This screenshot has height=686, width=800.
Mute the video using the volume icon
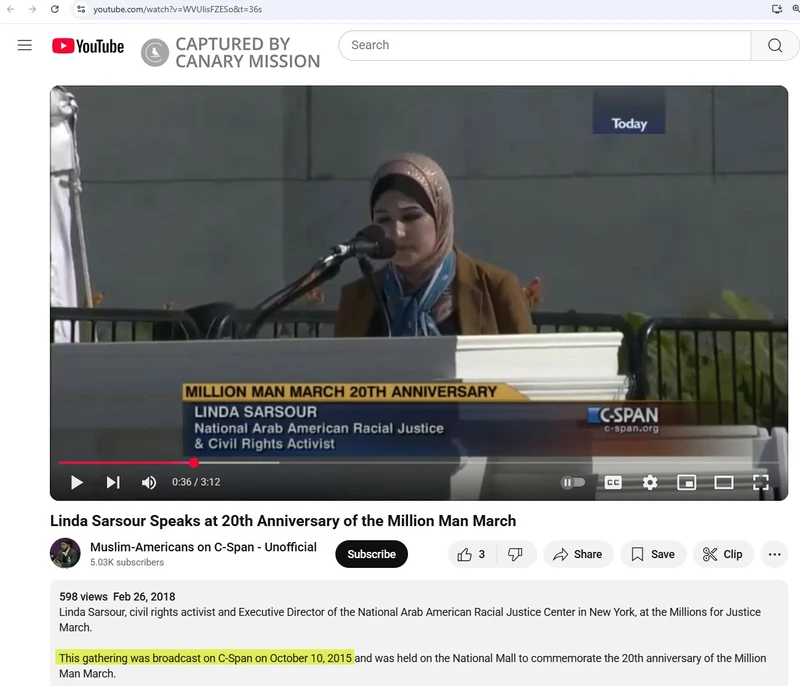pyautogui.click(x=147, y=482)
